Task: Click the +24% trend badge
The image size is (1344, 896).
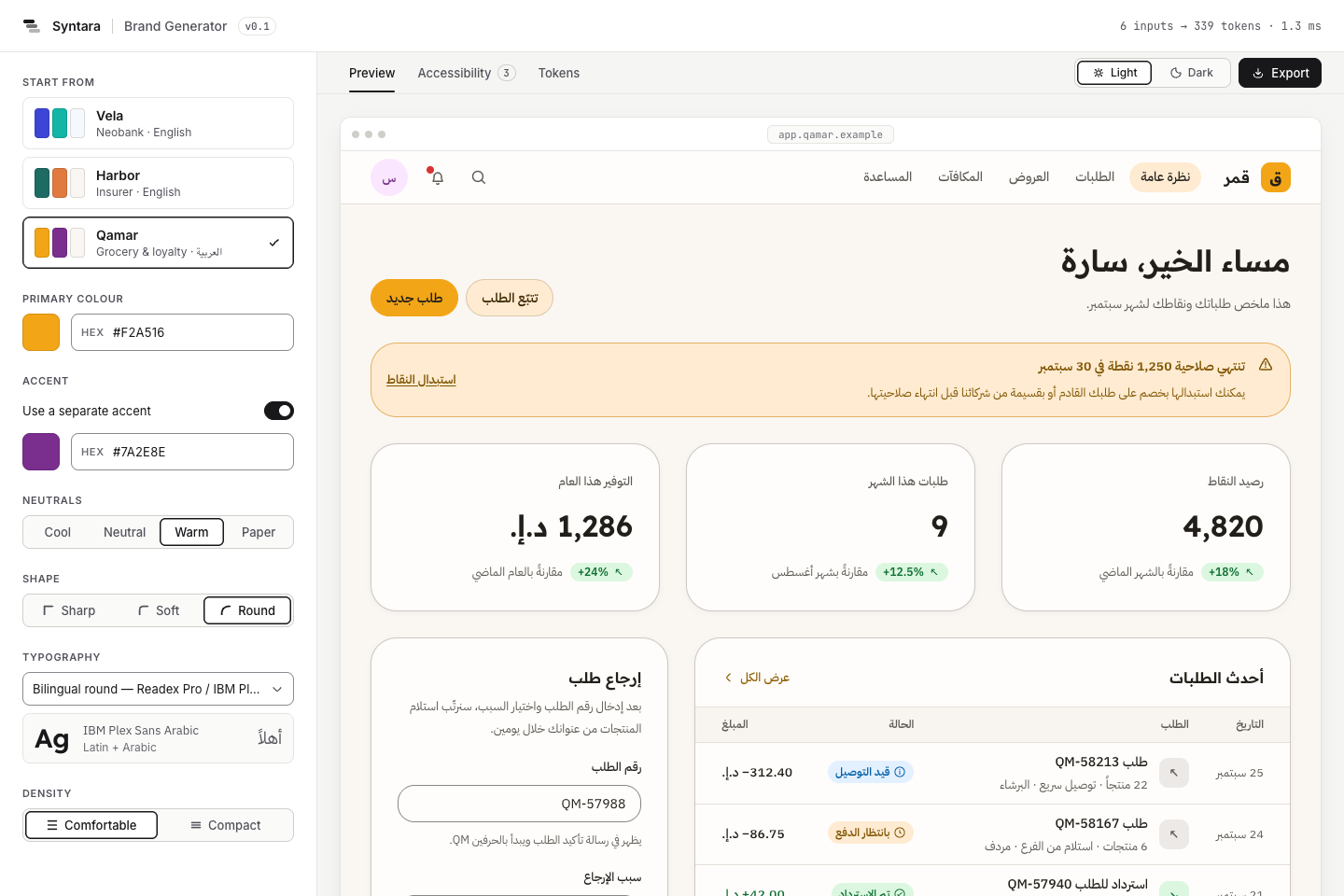Action: click(601, 572)
